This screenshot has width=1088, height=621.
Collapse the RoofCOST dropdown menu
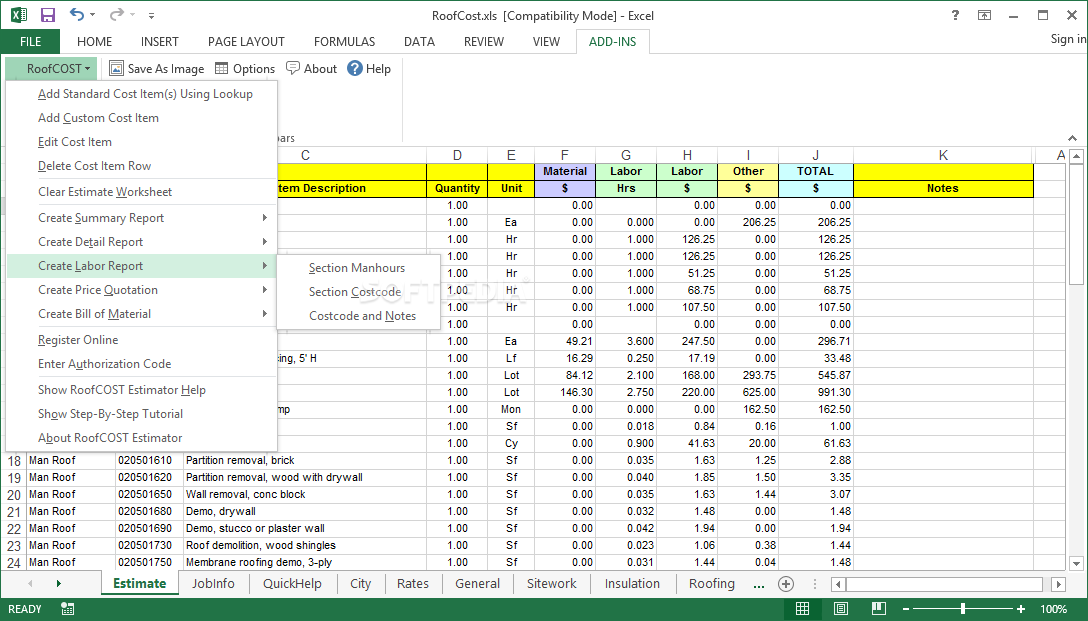[x=52, y=68]
